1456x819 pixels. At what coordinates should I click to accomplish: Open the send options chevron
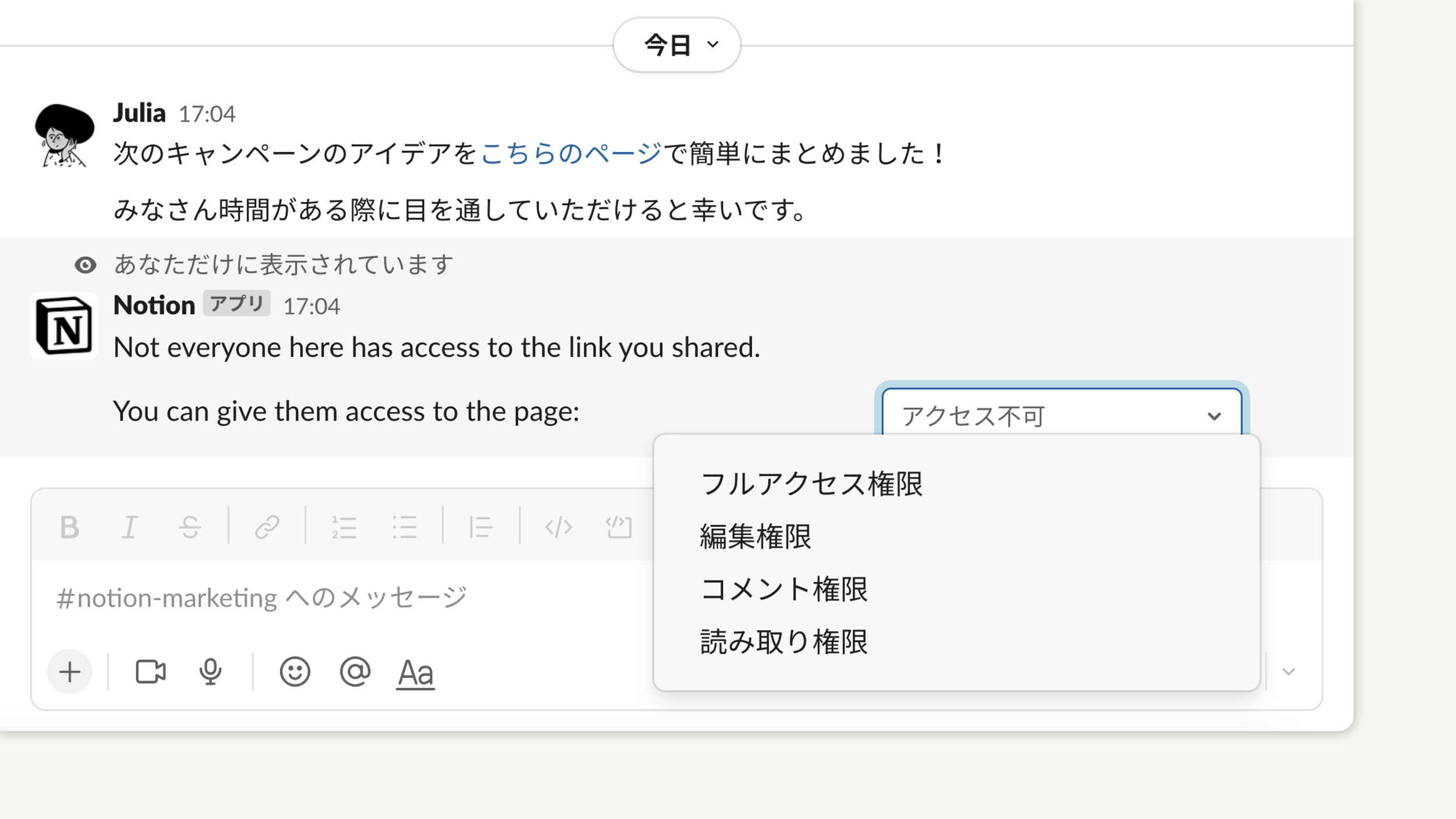click(x=1289, y=671)
